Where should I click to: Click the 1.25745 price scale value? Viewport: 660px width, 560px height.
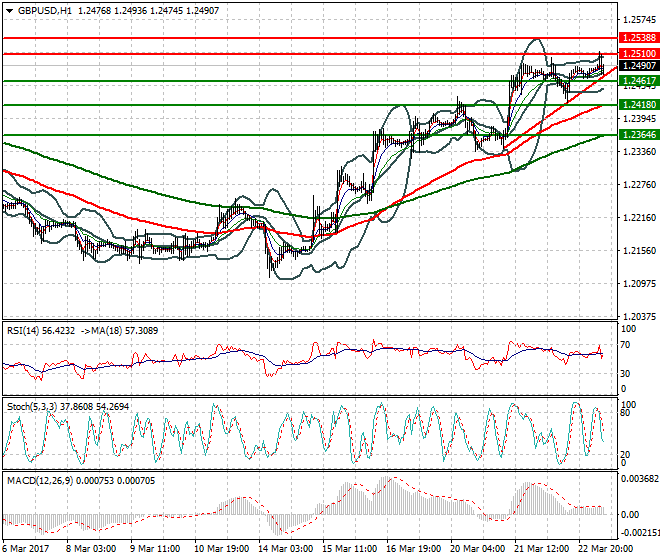pyautogui.click(x=639, y=20)
